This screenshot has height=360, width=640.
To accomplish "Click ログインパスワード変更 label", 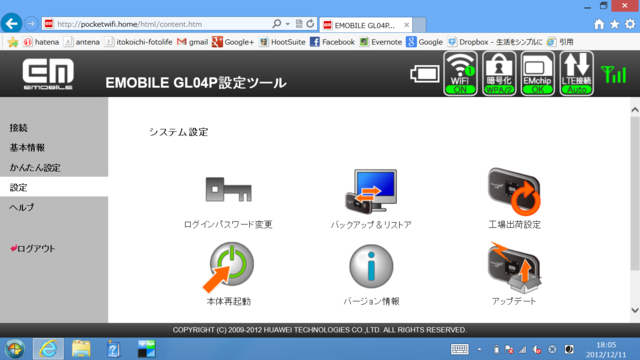I will tap(228, 224).
